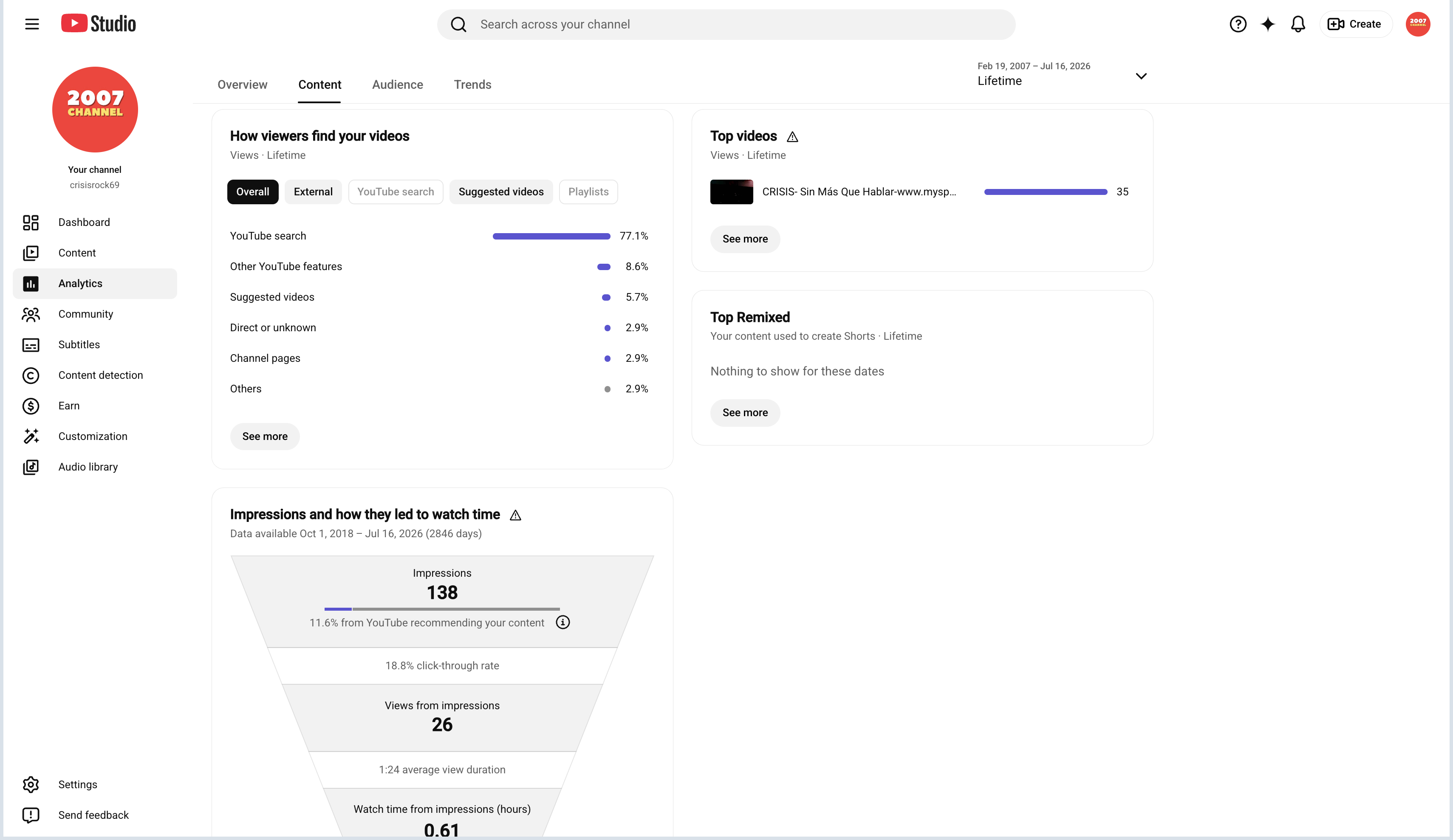
Task: Switch to the Trends tab
Action: click(472, 85)
